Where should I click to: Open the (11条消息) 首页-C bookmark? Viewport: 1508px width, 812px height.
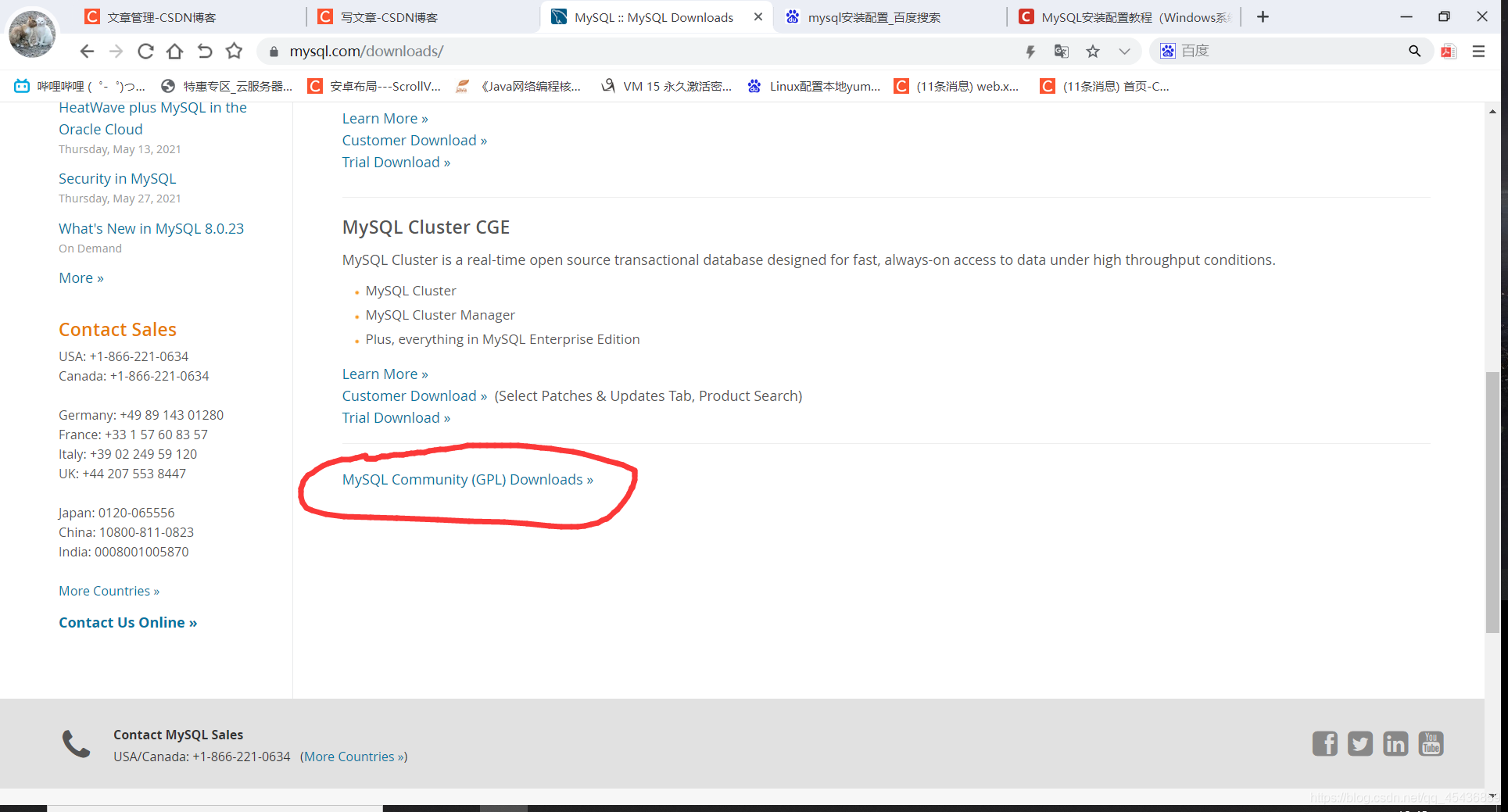tap(1104, 87)
